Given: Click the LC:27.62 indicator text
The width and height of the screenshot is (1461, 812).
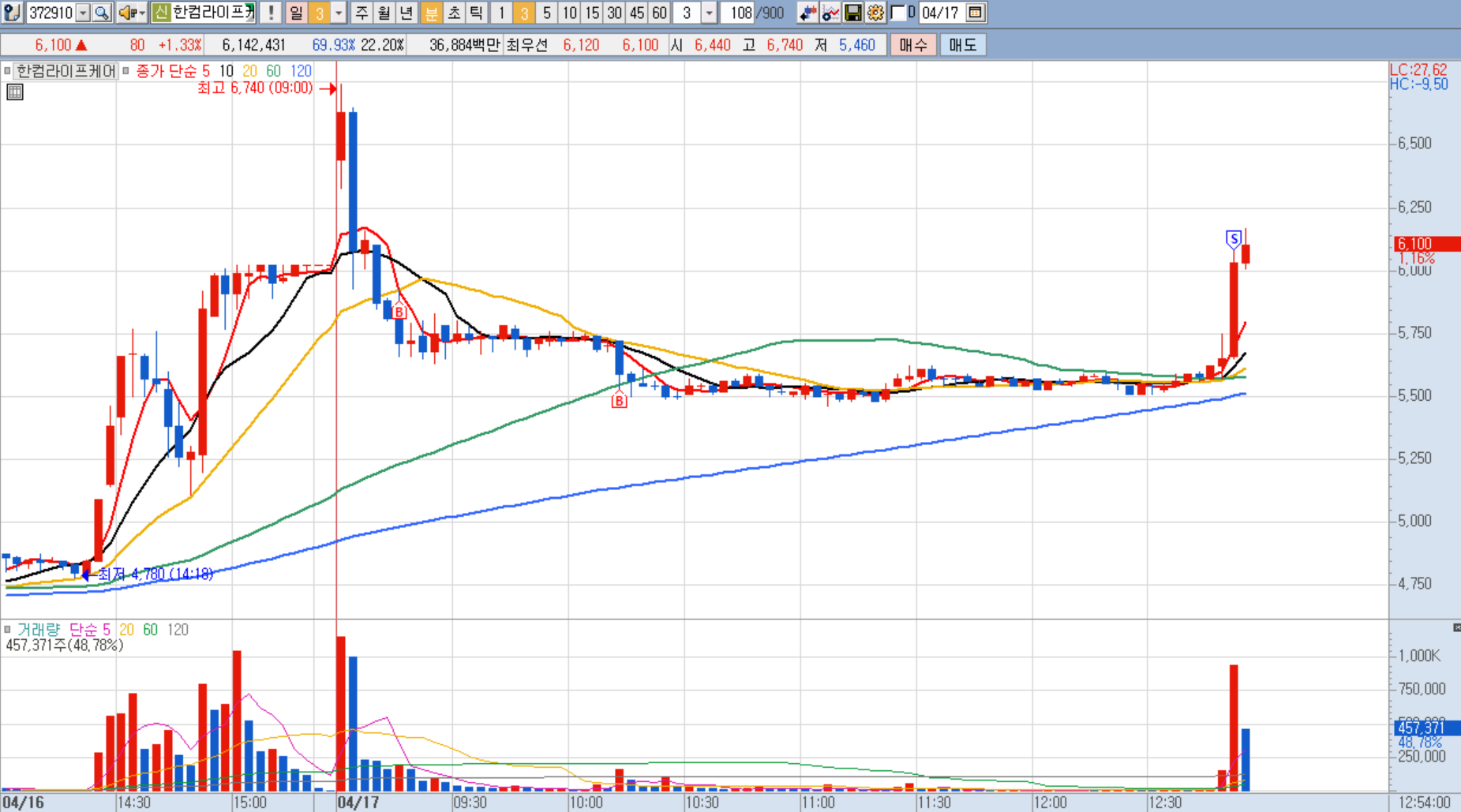Looking at the screenshot, I should (1418, 69).
